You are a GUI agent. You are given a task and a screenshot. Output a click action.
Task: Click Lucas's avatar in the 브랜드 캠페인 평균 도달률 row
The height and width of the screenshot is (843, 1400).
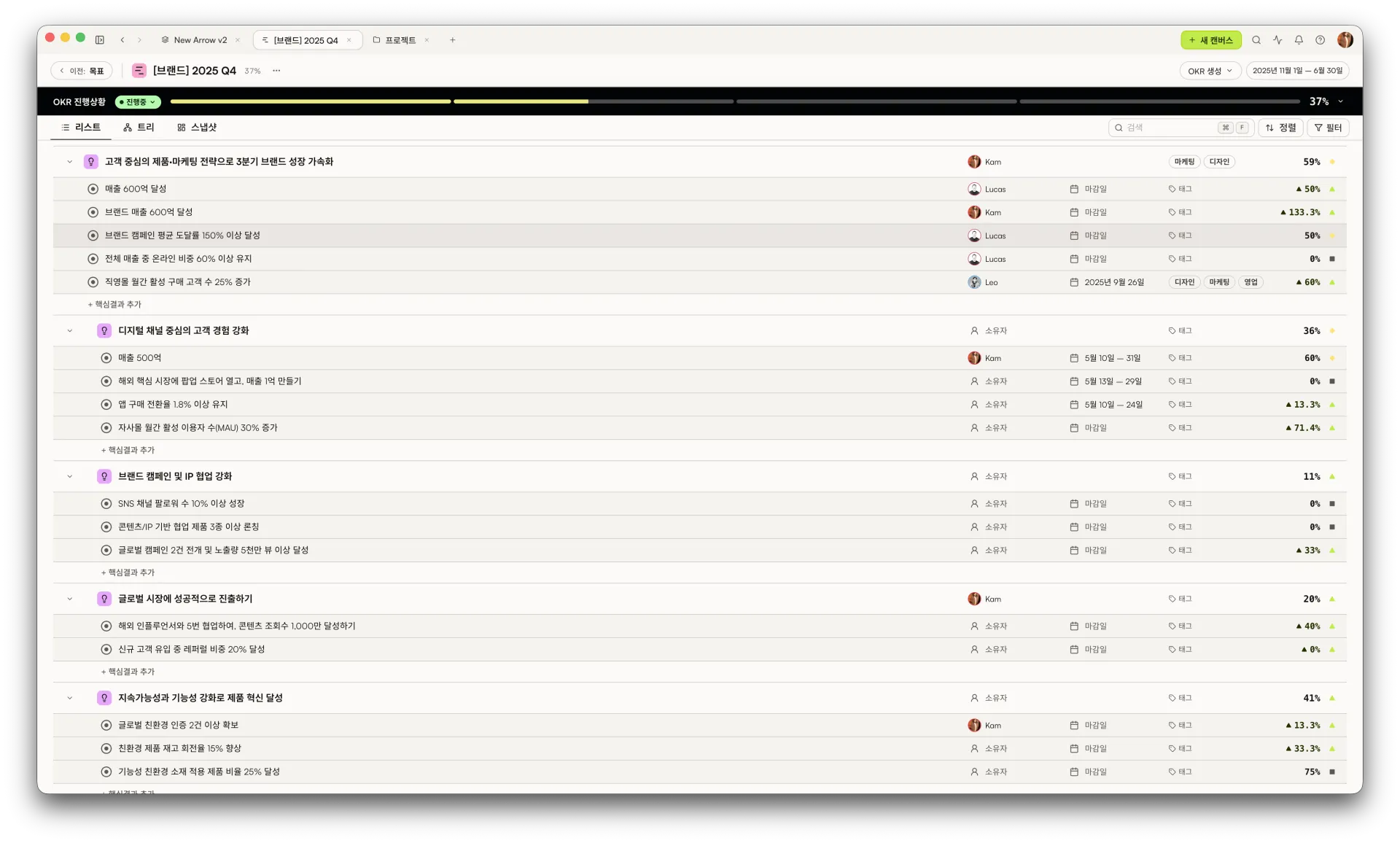coord(974,236)
